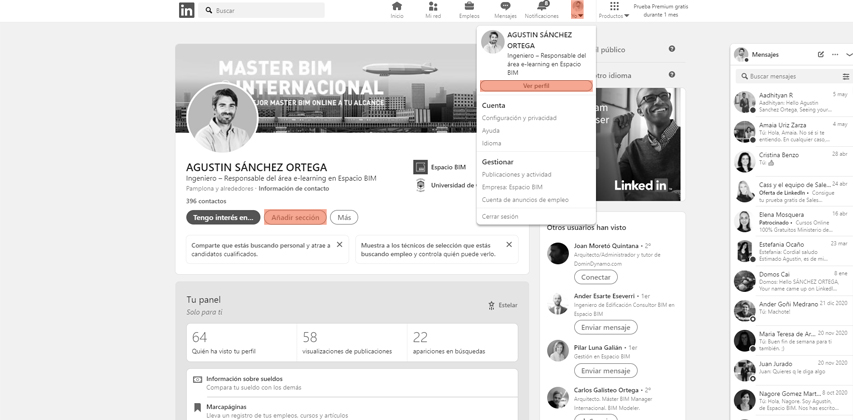The width and height of the screenshot is (853, 420).
Task: Click the compose new message icon
Action: [x=821, y=54]
